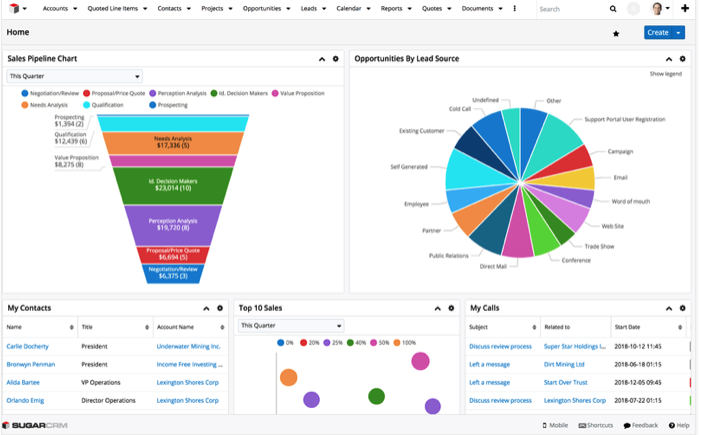The width and height of the screenshot is (701, 435).
Task: Click Show legend on lead source chart
Action: point(665,74)
